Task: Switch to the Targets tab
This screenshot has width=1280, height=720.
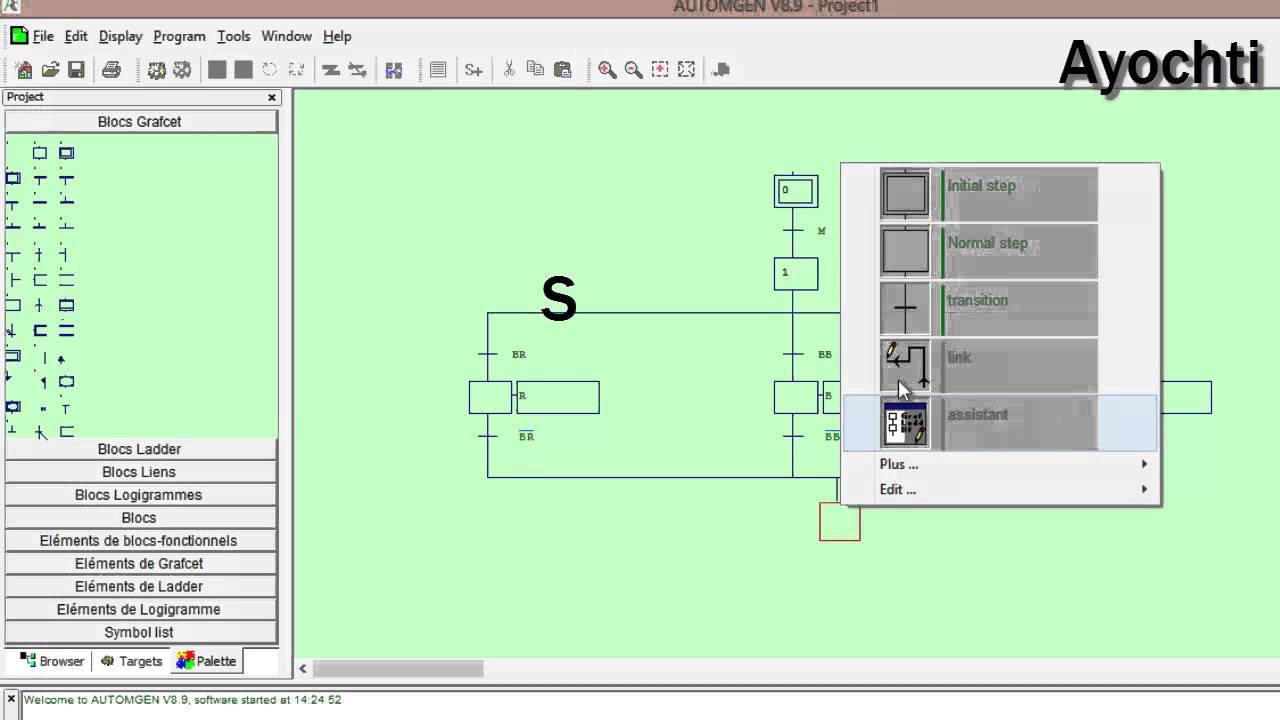Action: coord(131,661)
